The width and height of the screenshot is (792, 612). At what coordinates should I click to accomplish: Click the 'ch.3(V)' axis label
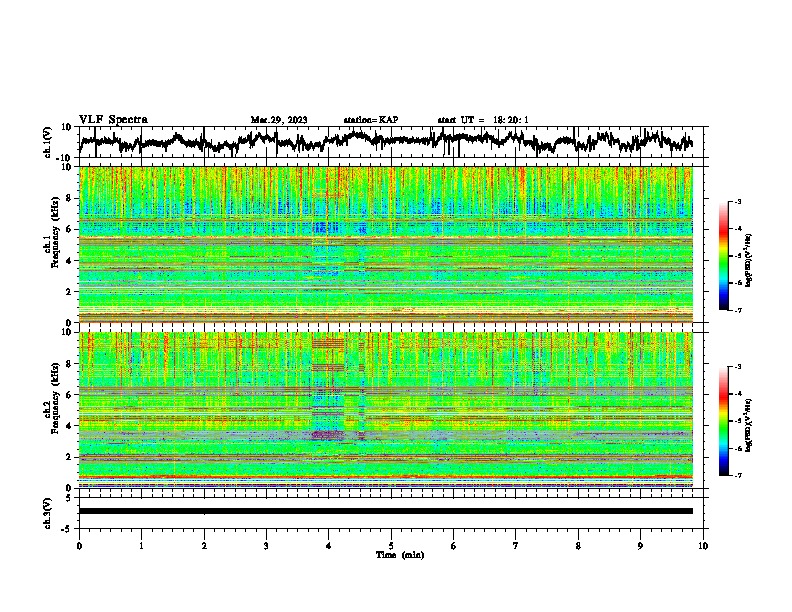coord(48,513)
